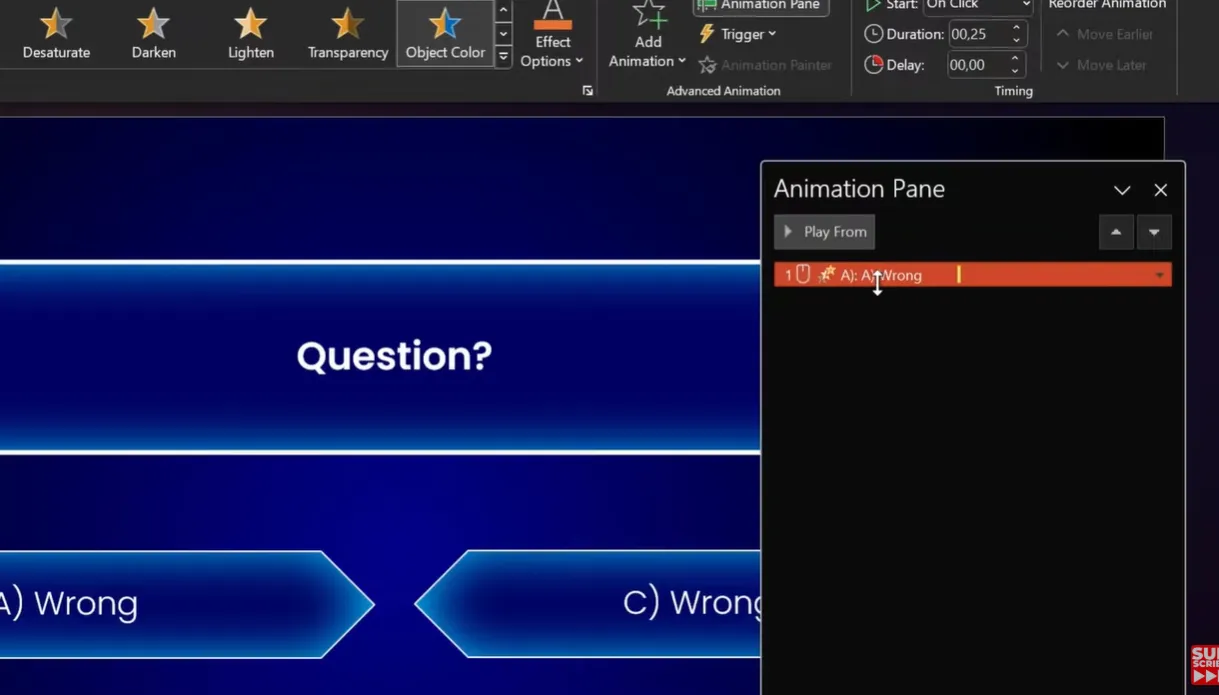Select the Question? text box on slide
Screen dimensions: 1219x695
pos(394,357)
